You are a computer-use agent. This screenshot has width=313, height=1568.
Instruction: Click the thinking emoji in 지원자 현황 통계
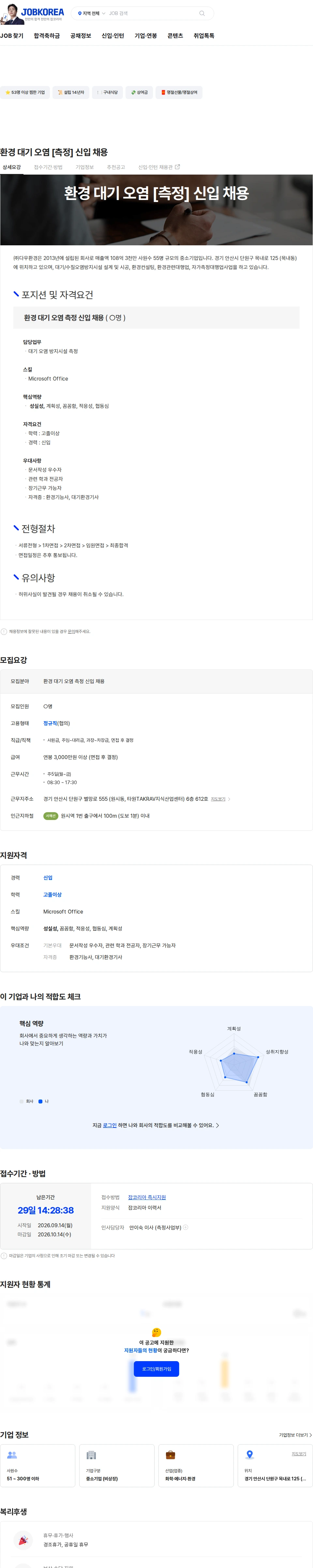156,1332
